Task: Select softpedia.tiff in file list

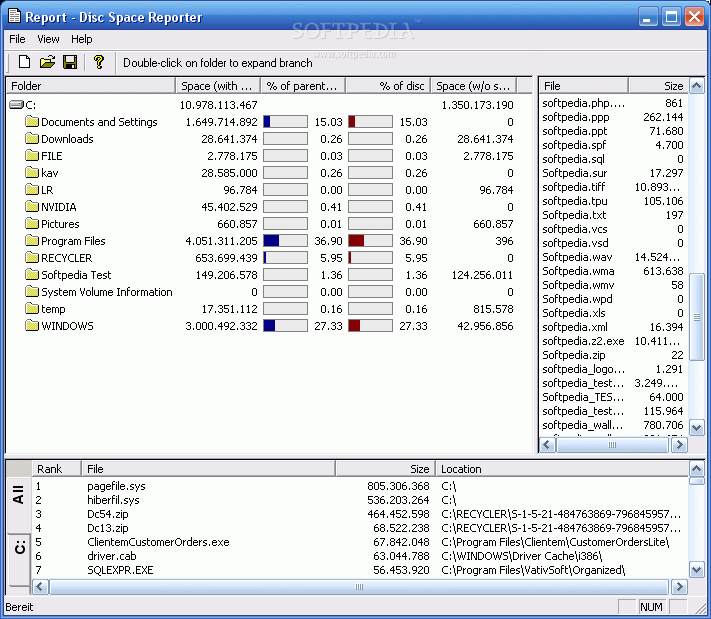Action: click(x=574, y=187)
